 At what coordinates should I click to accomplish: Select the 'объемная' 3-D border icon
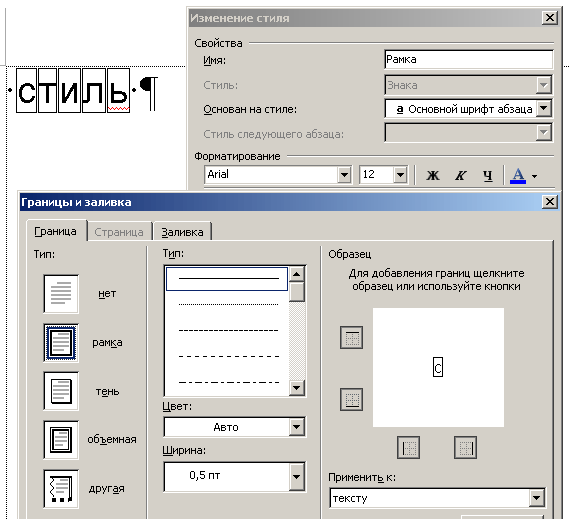61,440
